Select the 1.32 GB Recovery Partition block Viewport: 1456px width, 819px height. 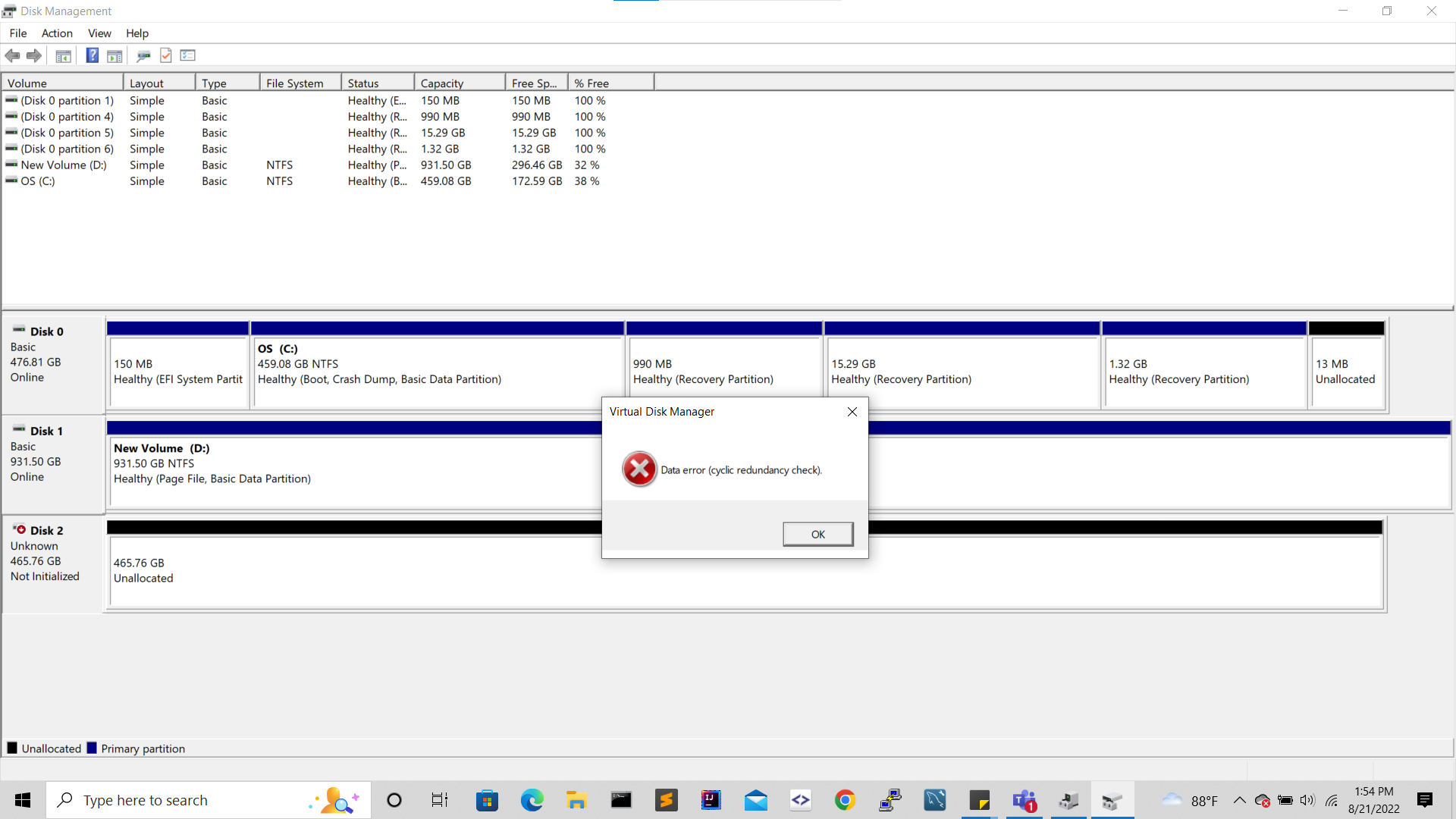(x=1204, y=366)
